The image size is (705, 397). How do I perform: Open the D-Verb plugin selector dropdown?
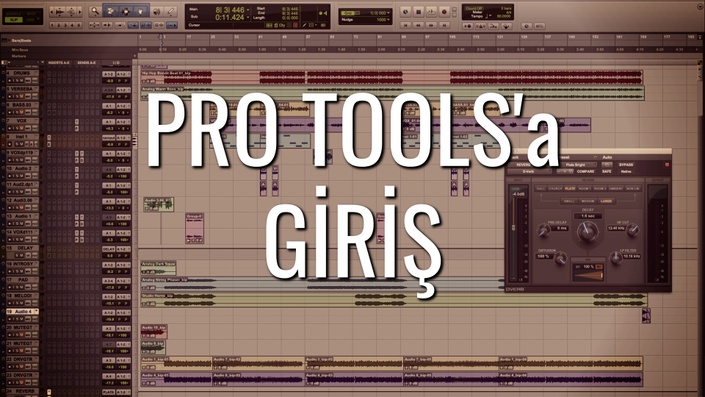(x=530, y=171)
